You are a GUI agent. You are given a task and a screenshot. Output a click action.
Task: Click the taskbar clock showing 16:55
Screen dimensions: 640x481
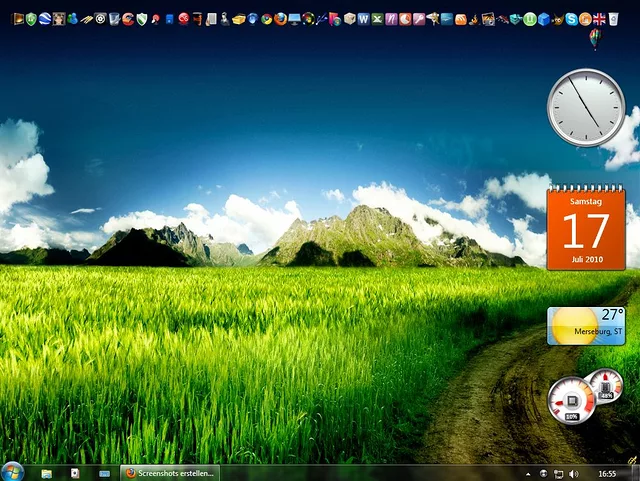[x=607, y=474]
